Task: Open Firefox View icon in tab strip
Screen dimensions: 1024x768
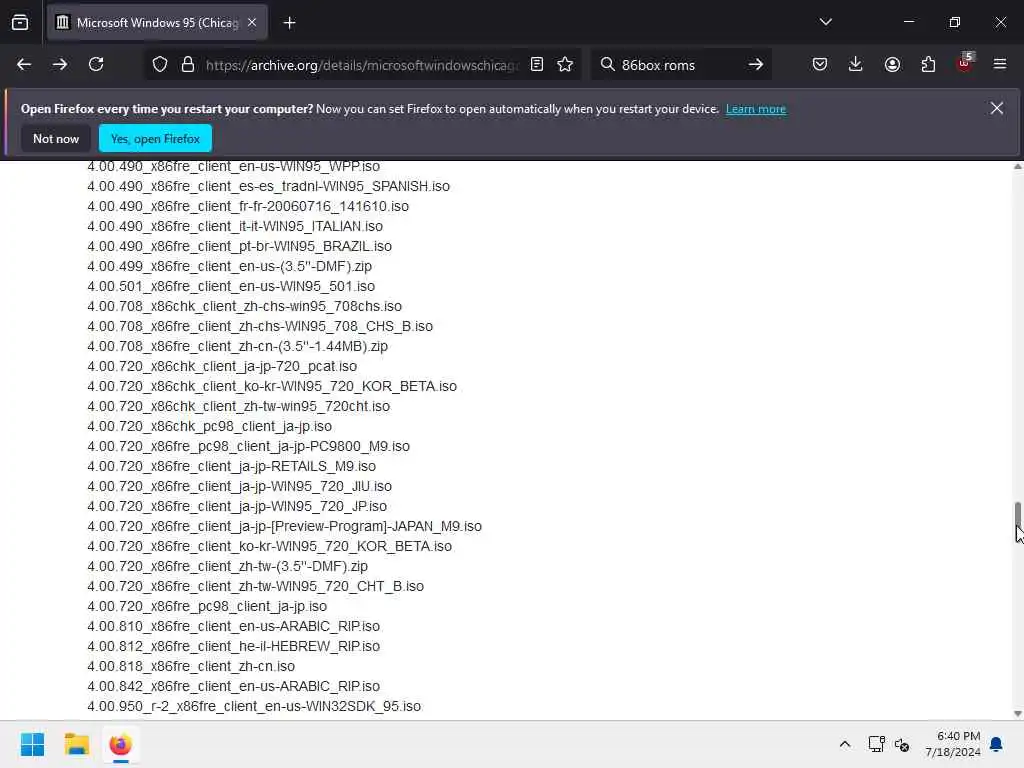Action: click(x=20, y=23)
